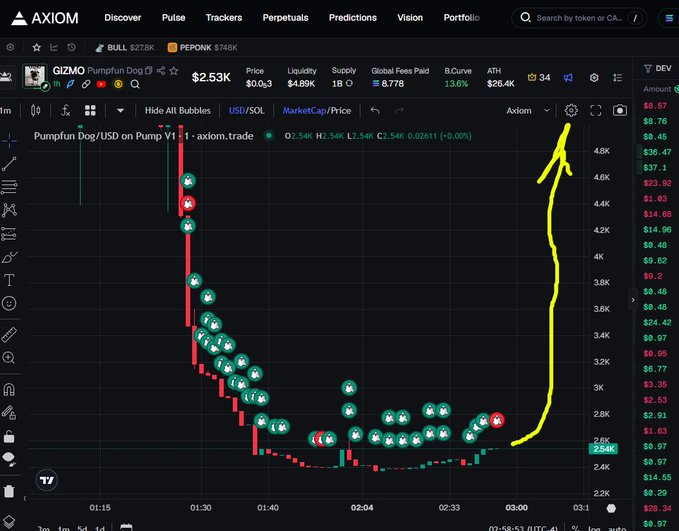
Task: Open the Pulse tab
Action: click(173, 18)
